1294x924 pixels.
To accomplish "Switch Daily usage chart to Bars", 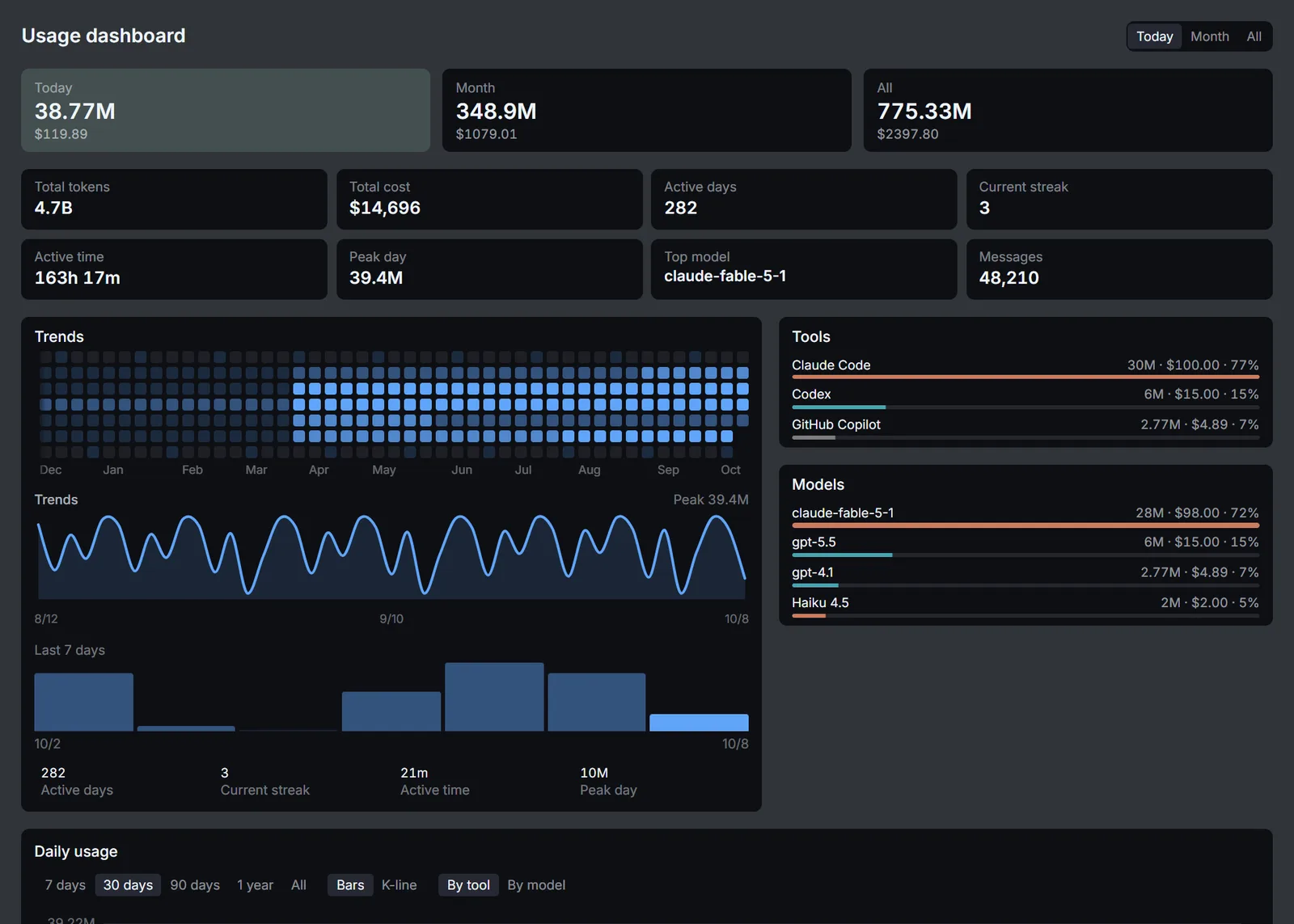I will pyautogui.click(x=350, y=885).
